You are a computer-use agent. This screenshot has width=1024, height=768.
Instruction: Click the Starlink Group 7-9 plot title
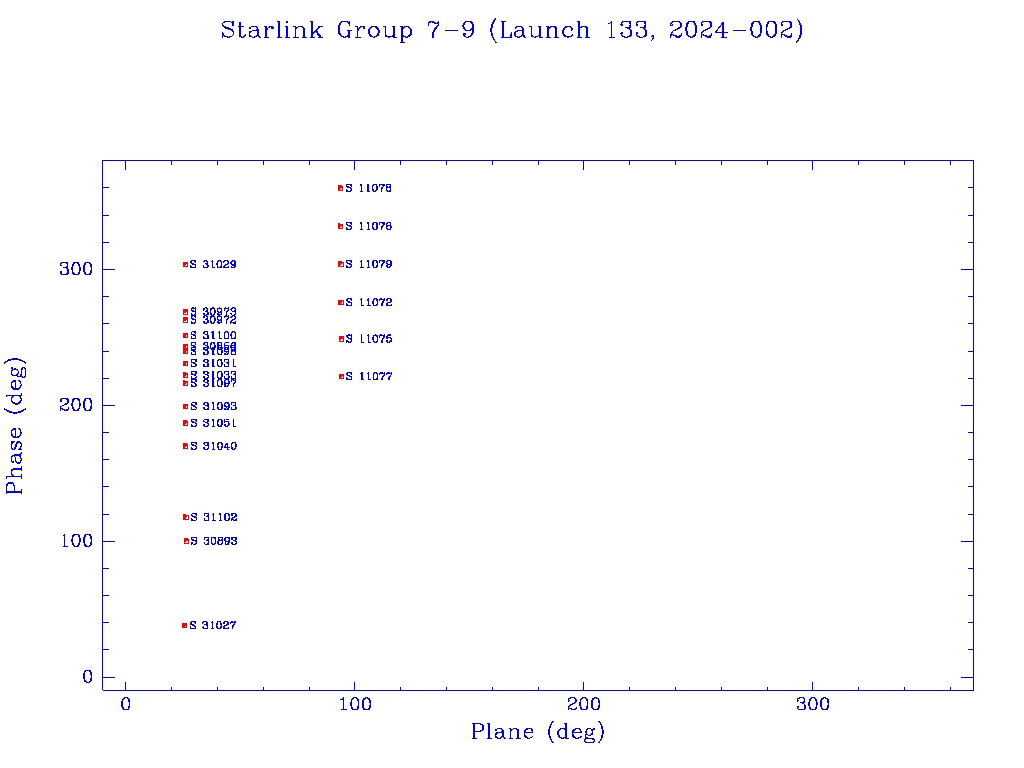[512, 31]
